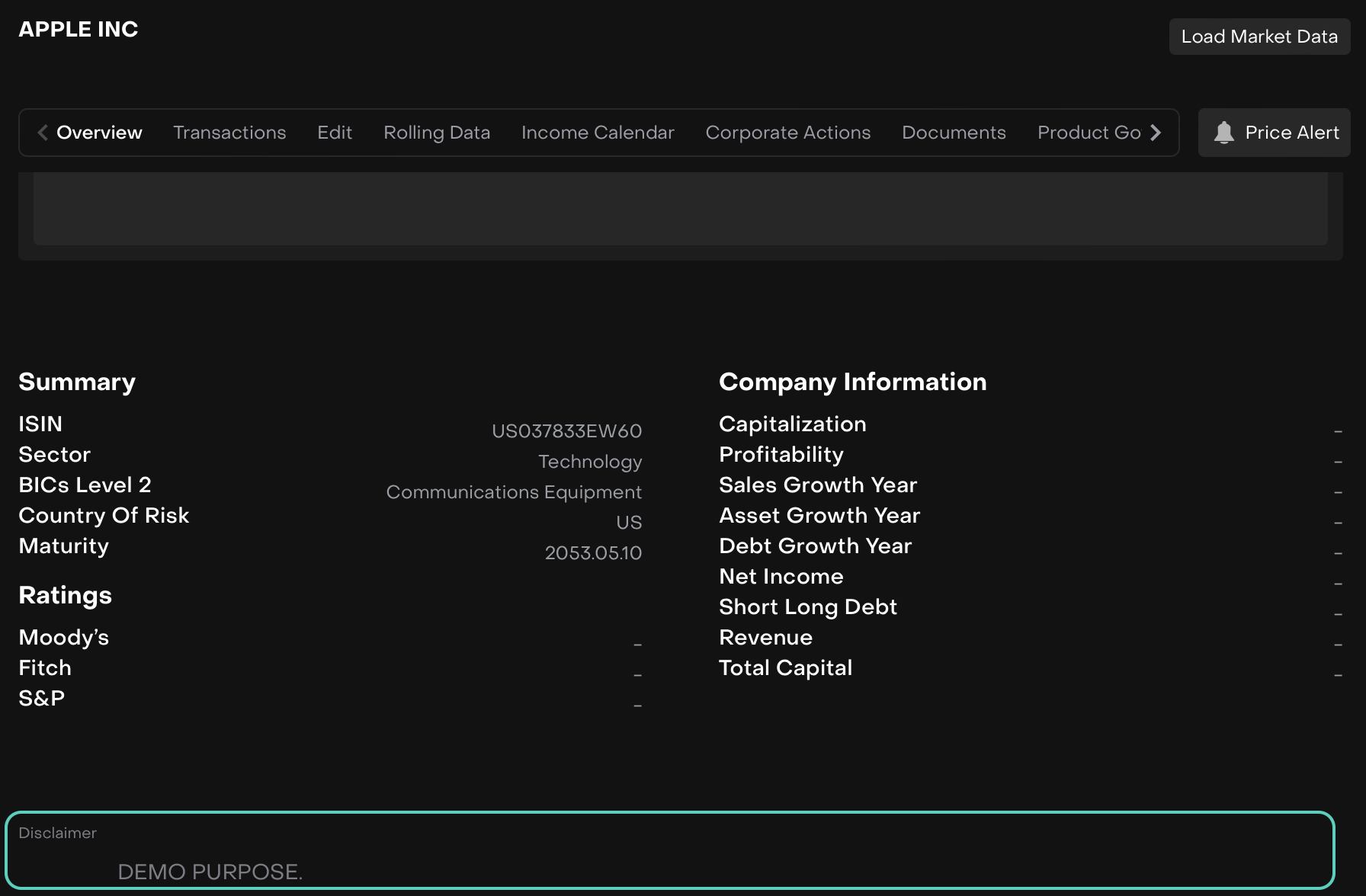Click the APPLE INC page title

(x=79, y=29)
